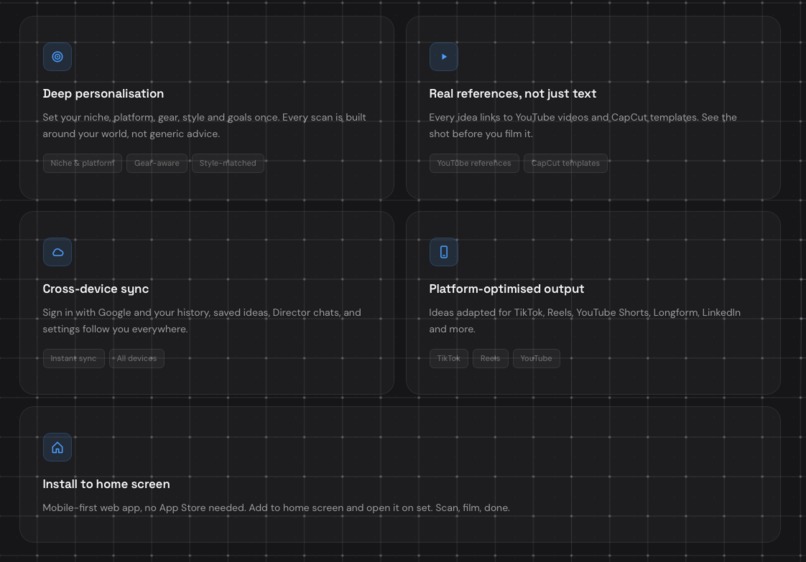Image resolution: width=806 pixels, height=562 pixels.
Task: Click the Cross-device sync heading
Action: [96, 289]
